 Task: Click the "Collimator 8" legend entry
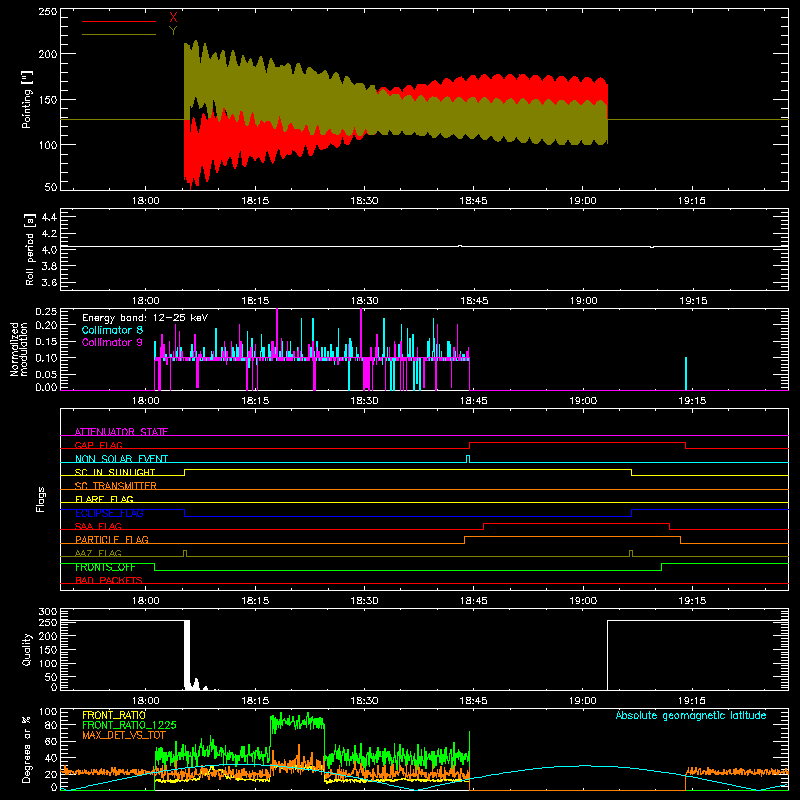[112, 330]
